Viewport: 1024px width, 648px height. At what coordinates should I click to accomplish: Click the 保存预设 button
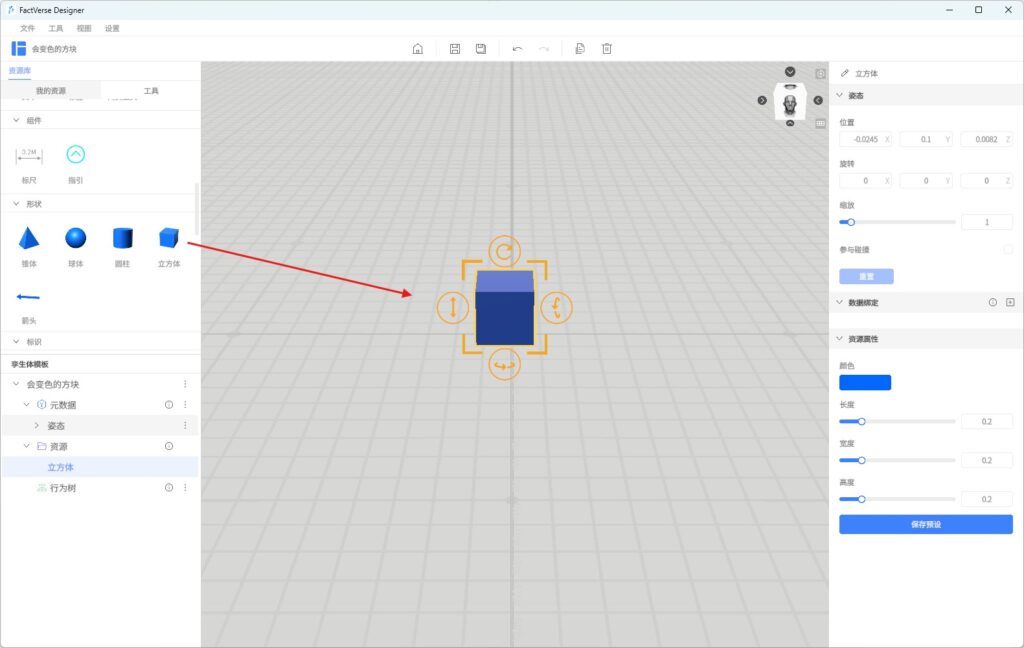coord(925,524)
